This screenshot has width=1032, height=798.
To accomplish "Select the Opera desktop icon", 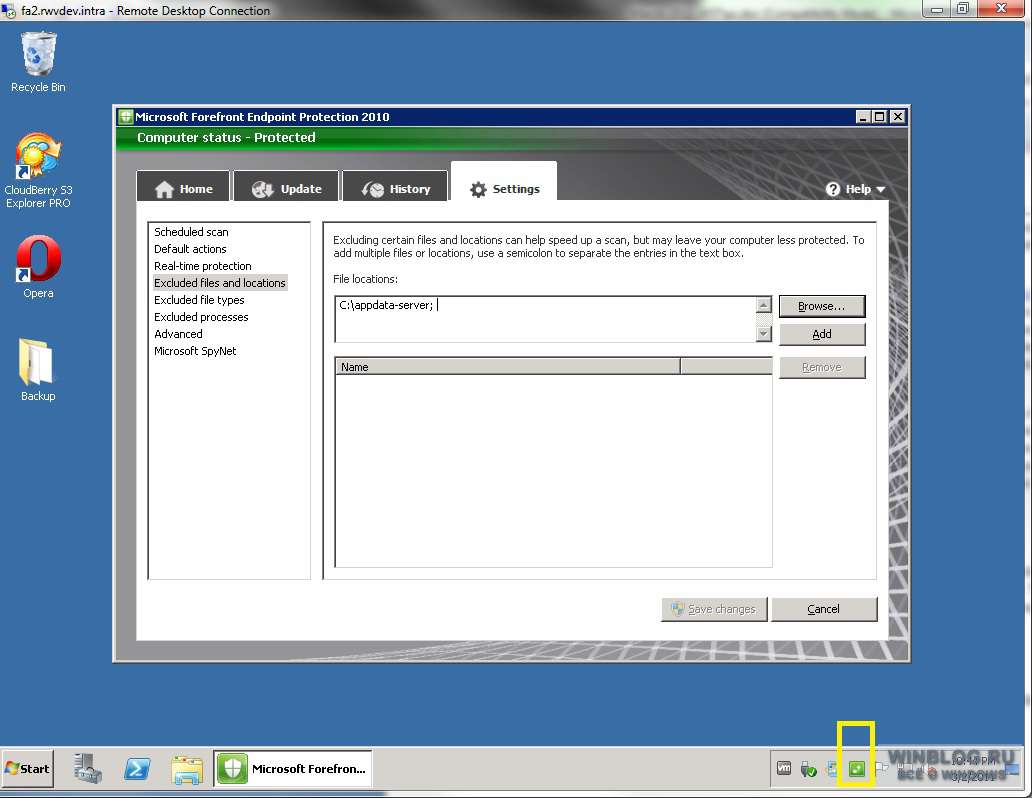I will coord(38,267).
